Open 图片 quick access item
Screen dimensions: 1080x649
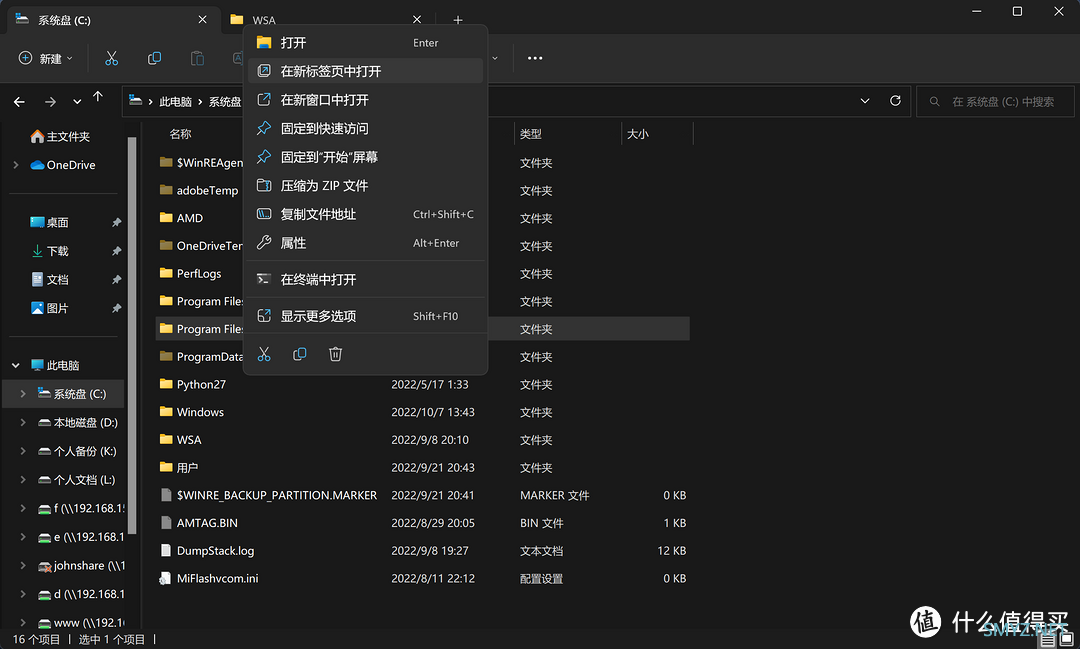50,308
